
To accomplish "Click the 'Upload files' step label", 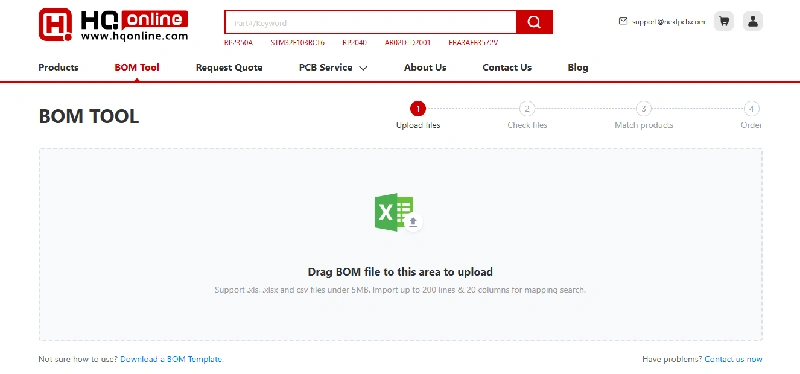I will tap(418, 125).
